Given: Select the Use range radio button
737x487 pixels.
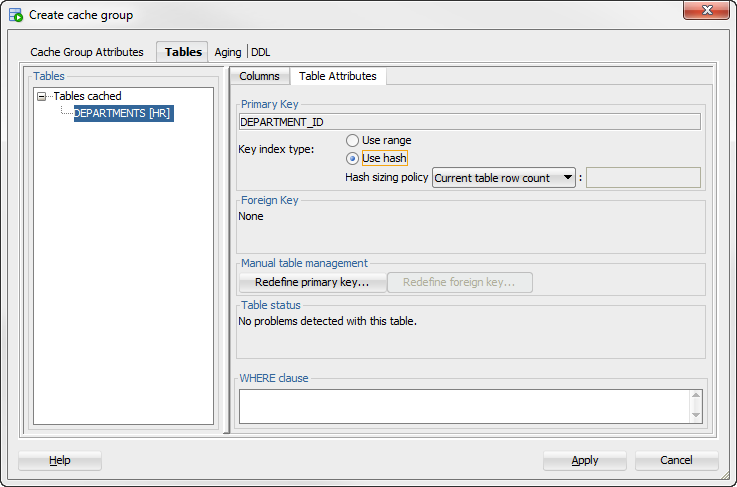Looking at the screenshot, I should tap(353, 140).
